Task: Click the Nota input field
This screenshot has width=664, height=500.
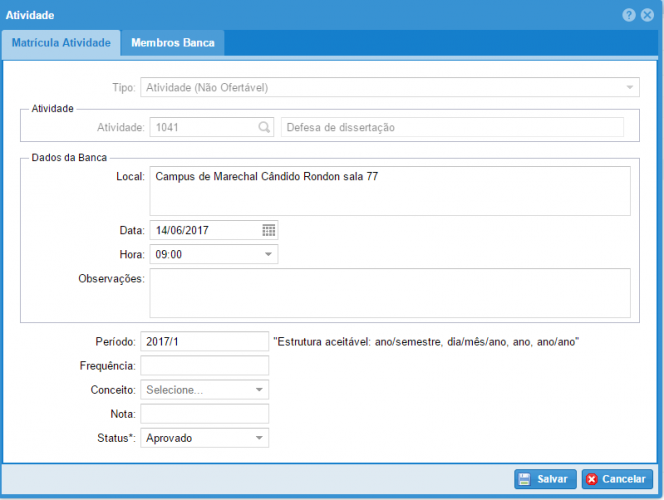Action: click(x=205, y=414)
